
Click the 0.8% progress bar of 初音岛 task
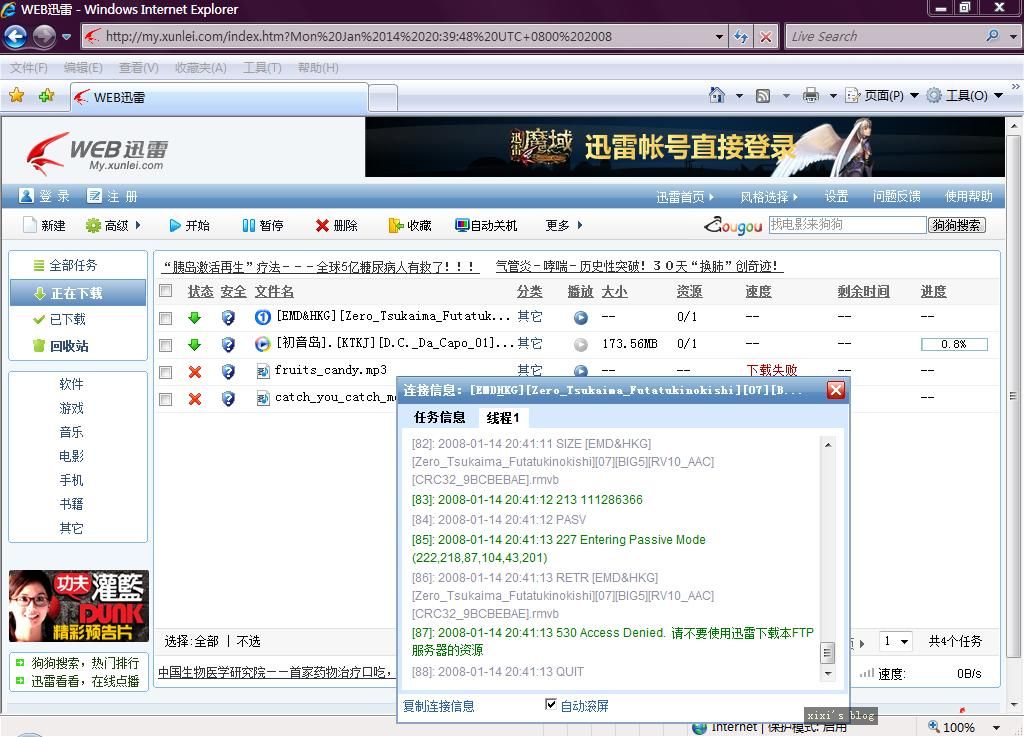pos(954,344)
